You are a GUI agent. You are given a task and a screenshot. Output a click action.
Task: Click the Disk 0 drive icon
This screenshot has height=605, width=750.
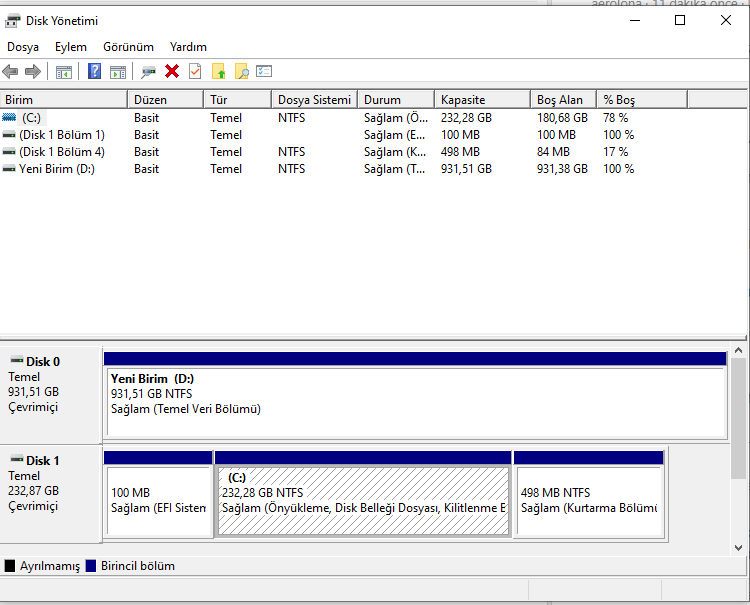(17, 360)
